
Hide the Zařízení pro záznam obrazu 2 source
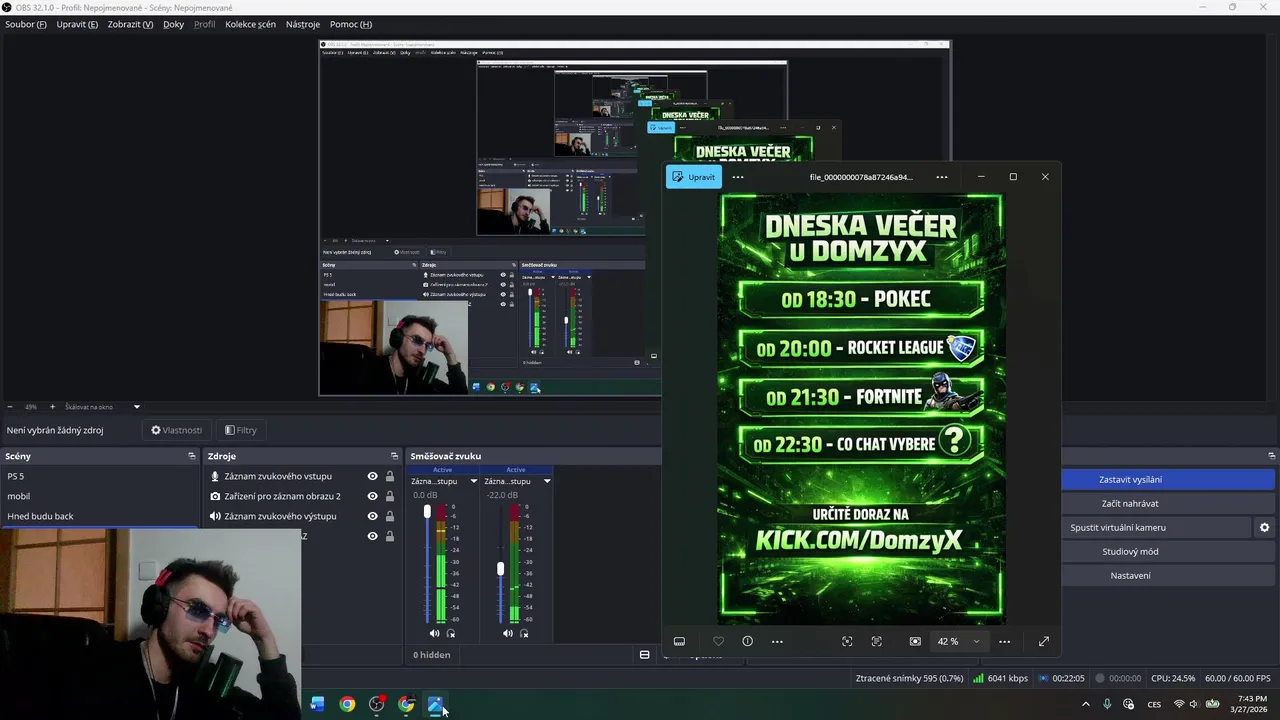tap(373, 496)
